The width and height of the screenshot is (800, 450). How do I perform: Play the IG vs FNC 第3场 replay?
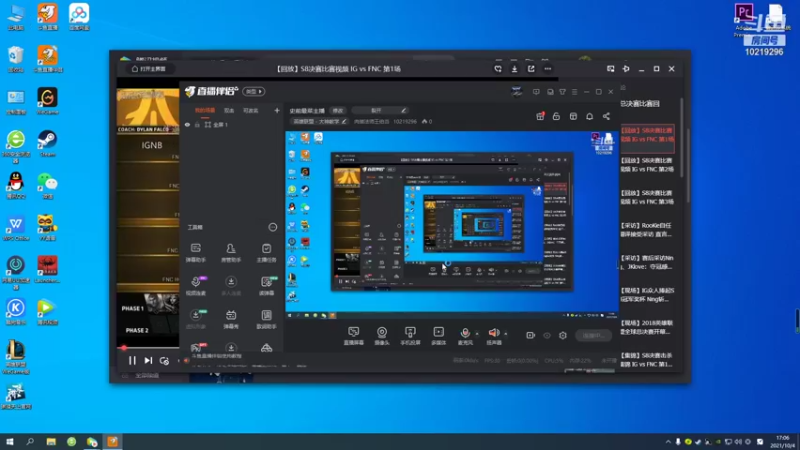coord(647,197)
